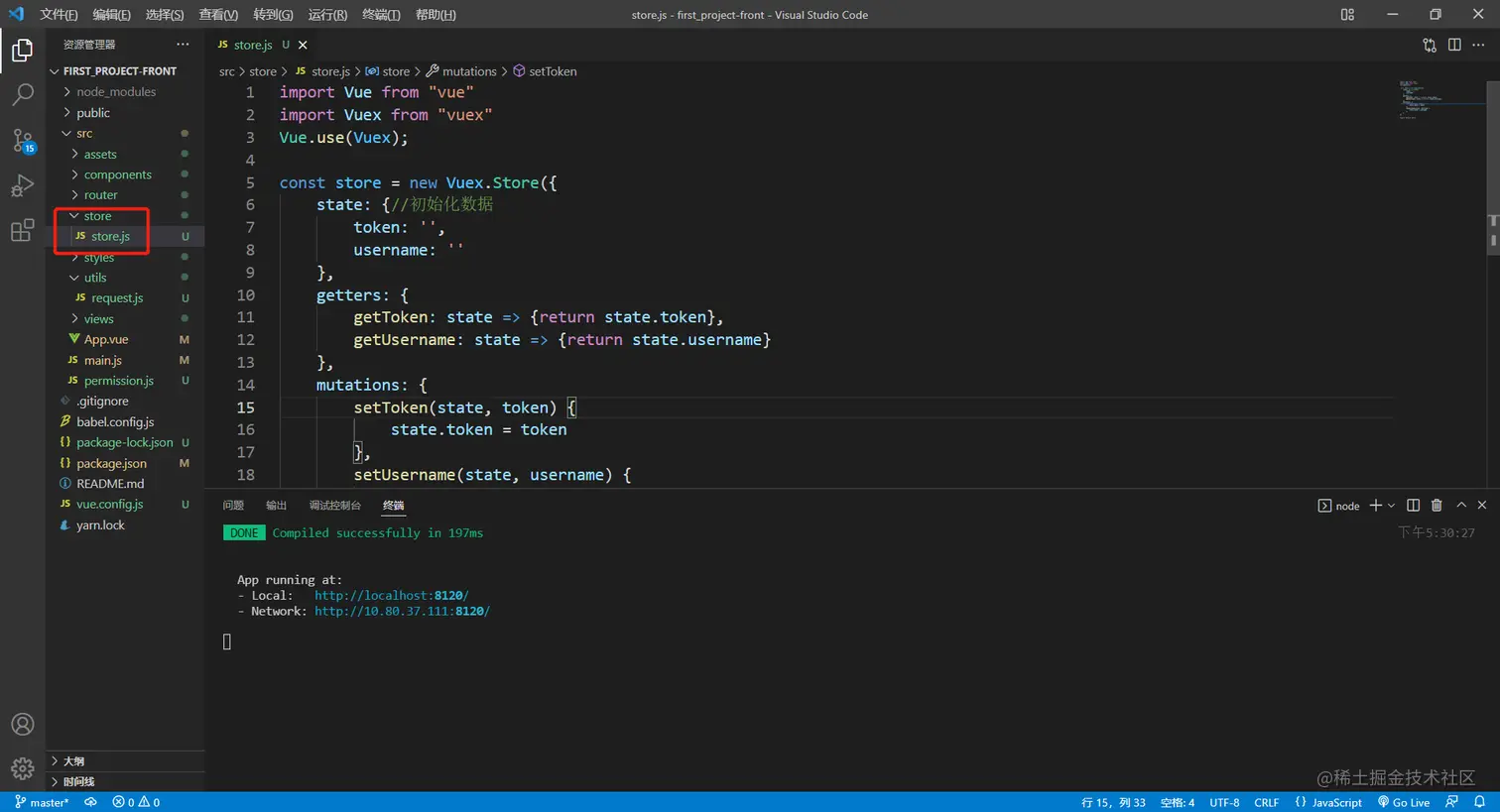Viewport: 1500px width, 812px height.
Task: Open the 终端(T) menu
Action: pos(381,15)
